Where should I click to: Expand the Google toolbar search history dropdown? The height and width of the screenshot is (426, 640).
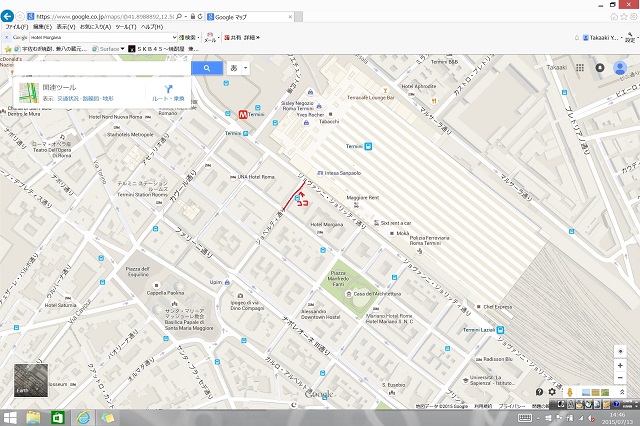(175, 38)
